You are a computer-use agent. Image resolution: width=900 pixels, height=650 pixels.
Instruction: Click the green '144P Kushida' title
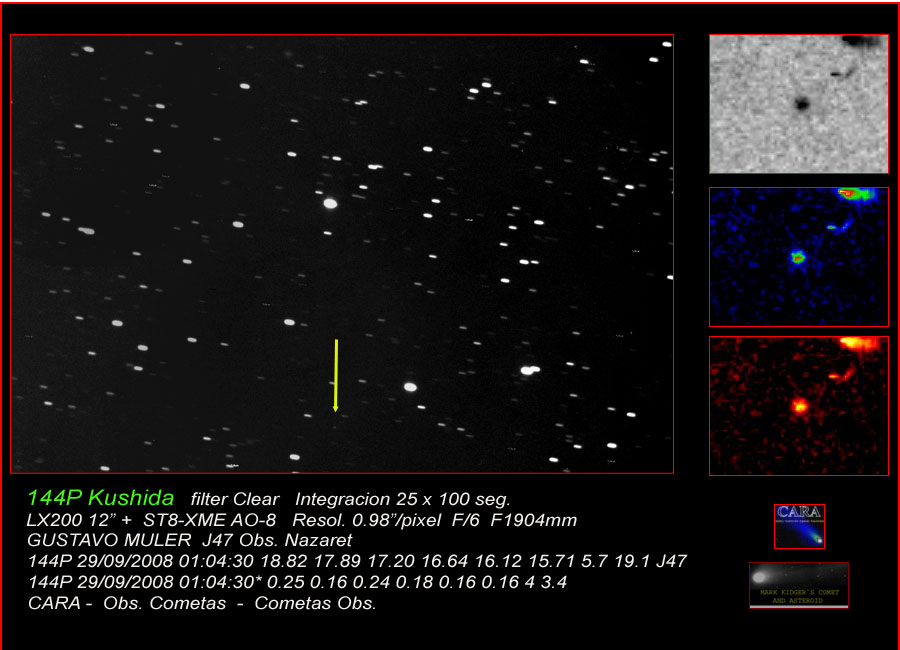tap(100, 497)
